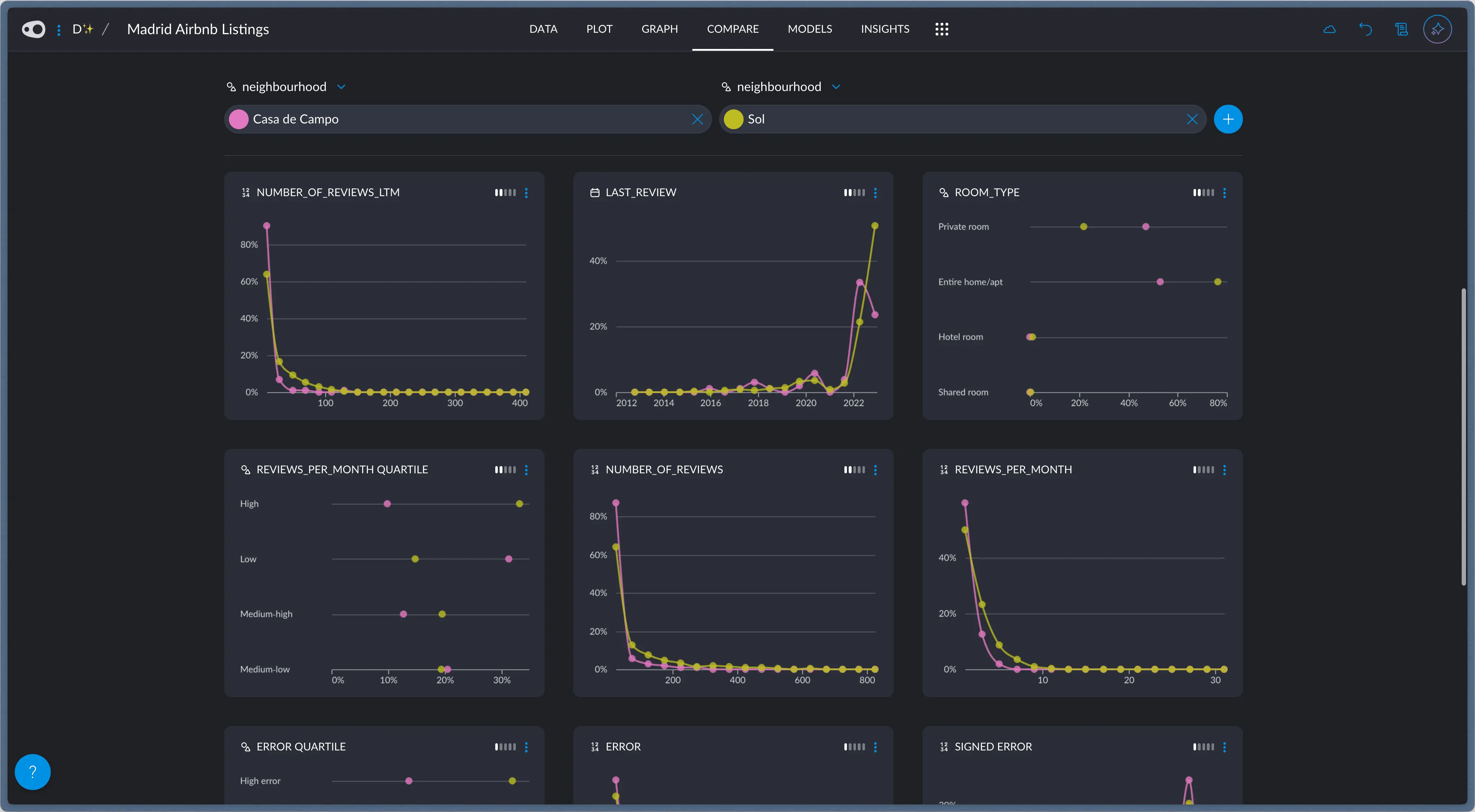The image size is (1475, 812).
Task: Toggle significance bars on ERROR card
Action: pos(854,747)
